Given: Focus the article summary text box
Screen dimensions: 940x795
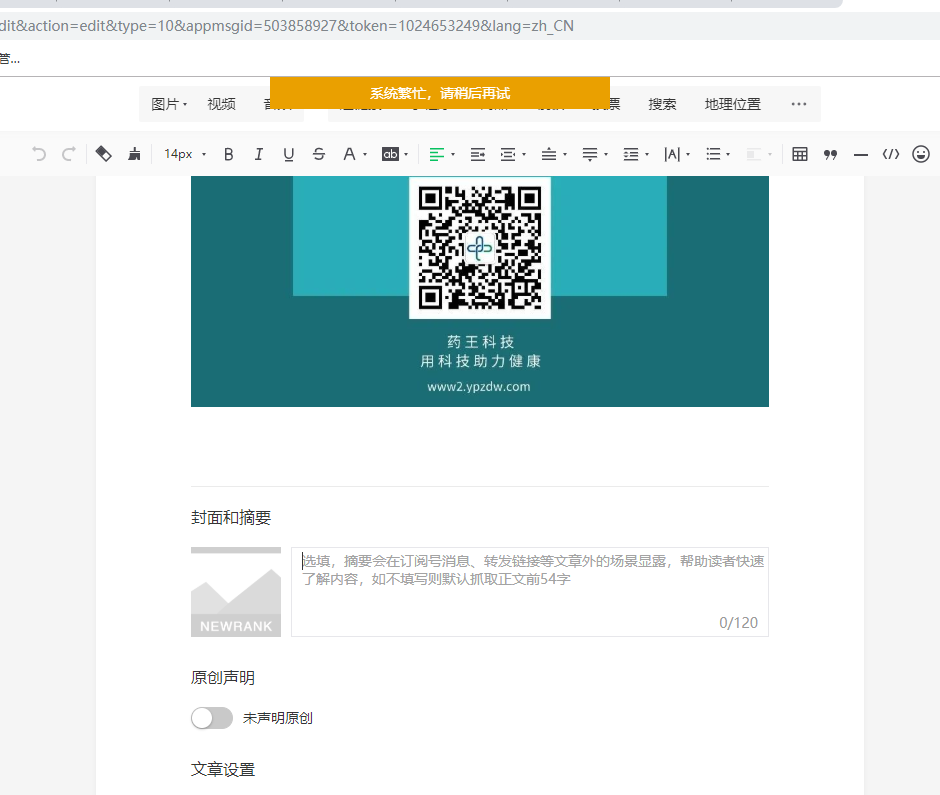Looking at the screenshot, I should [530, 592].
